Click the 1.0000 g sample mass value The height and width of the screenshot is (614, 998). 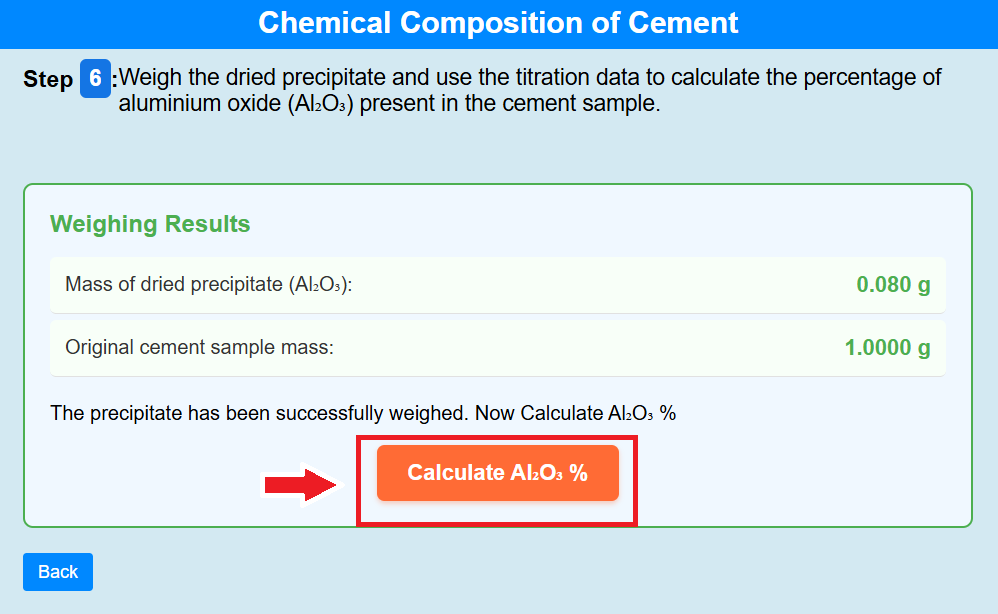pyautogui.click(x=887, y=348)
